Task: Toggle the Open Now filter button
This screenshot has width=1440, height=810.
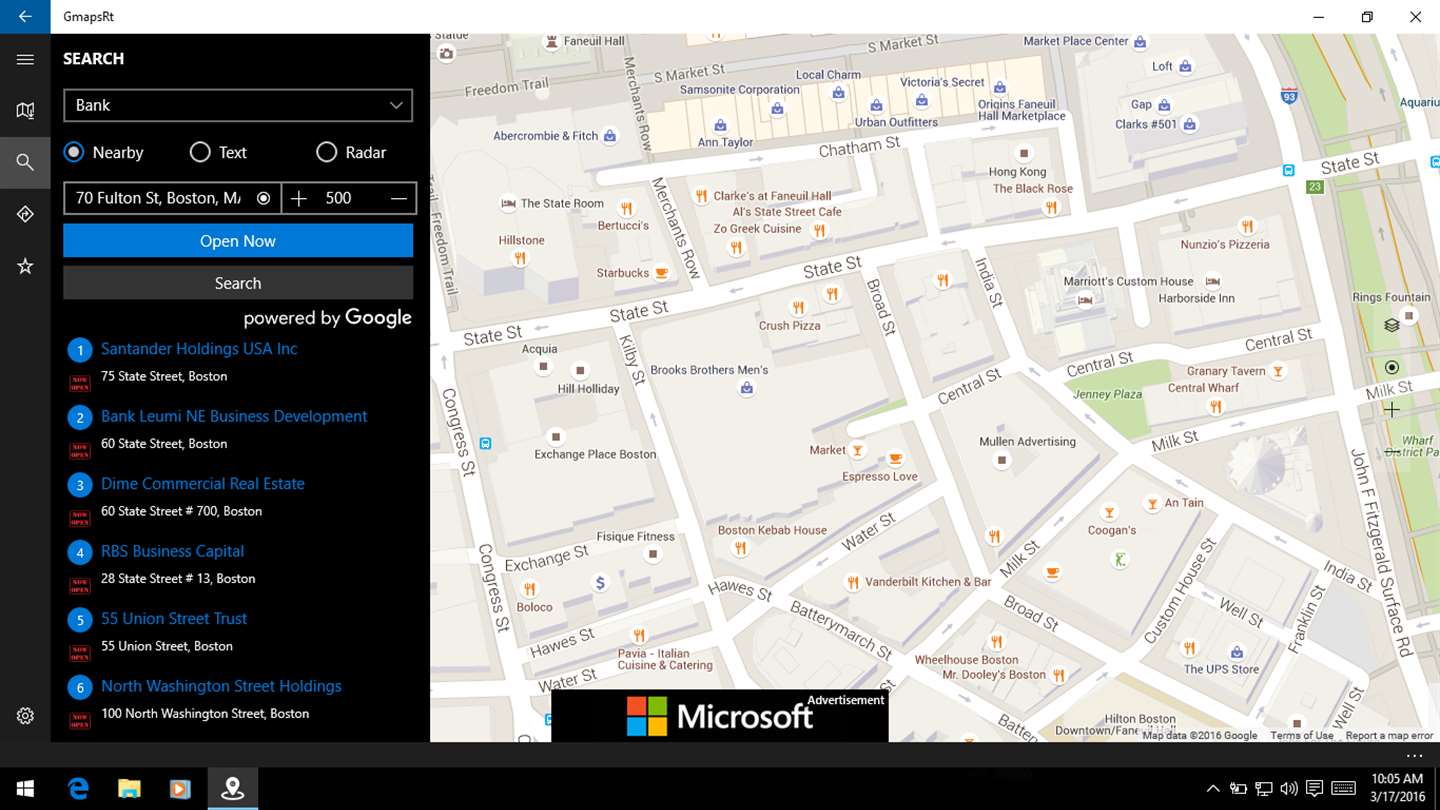Action: [238, 241]
